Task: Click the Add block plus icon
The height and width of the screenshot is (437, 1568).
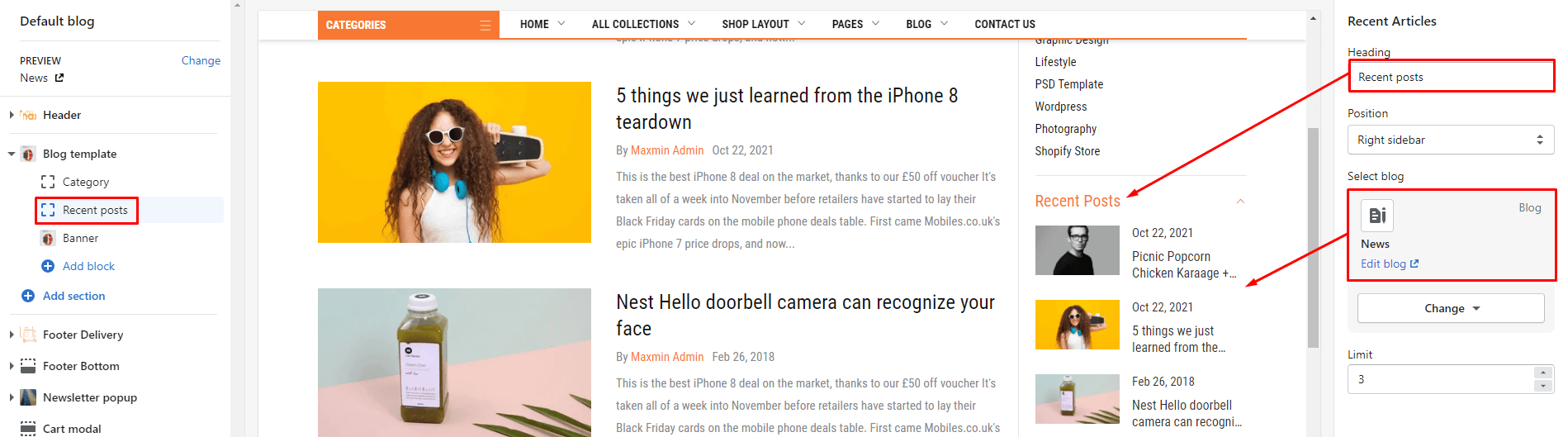Action: (x=48, y=266)
